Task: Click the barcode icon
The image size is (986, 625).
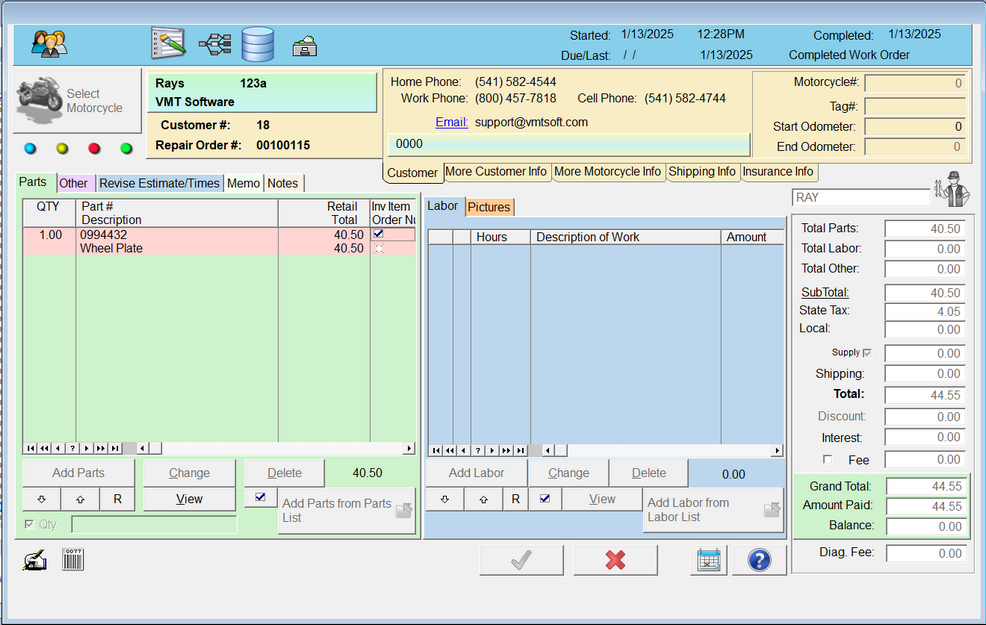Action: coord(73,559)
